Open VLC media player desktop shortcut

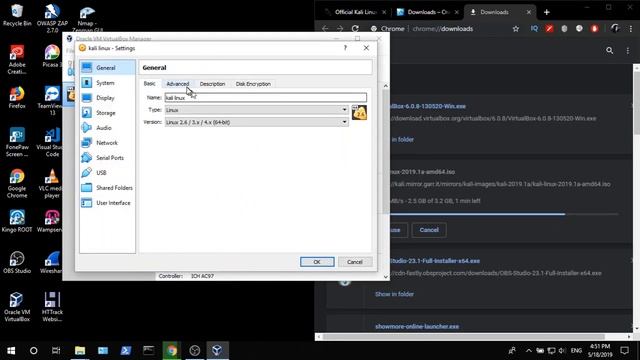tap(52, 184)
